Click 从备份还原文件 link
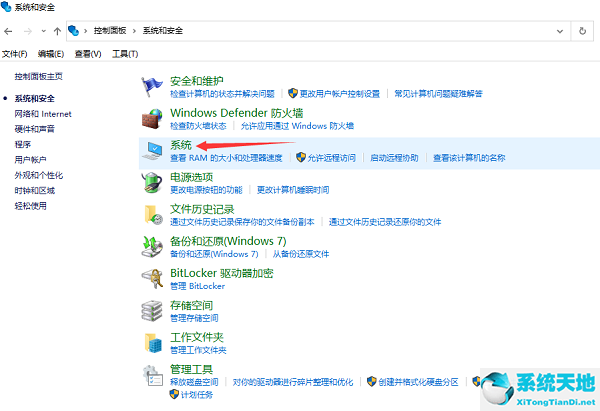 point(301,254)
